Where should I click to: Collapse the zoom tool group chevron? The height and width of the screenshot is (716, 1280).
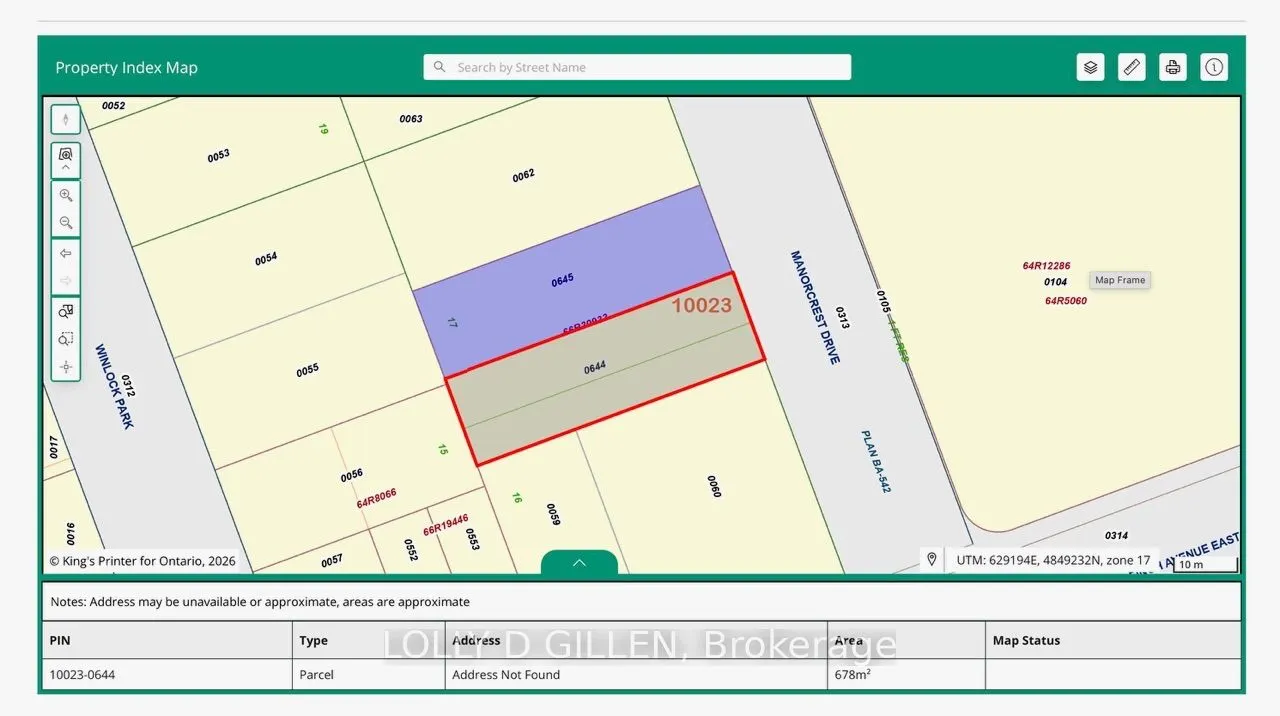pos(66,167)
